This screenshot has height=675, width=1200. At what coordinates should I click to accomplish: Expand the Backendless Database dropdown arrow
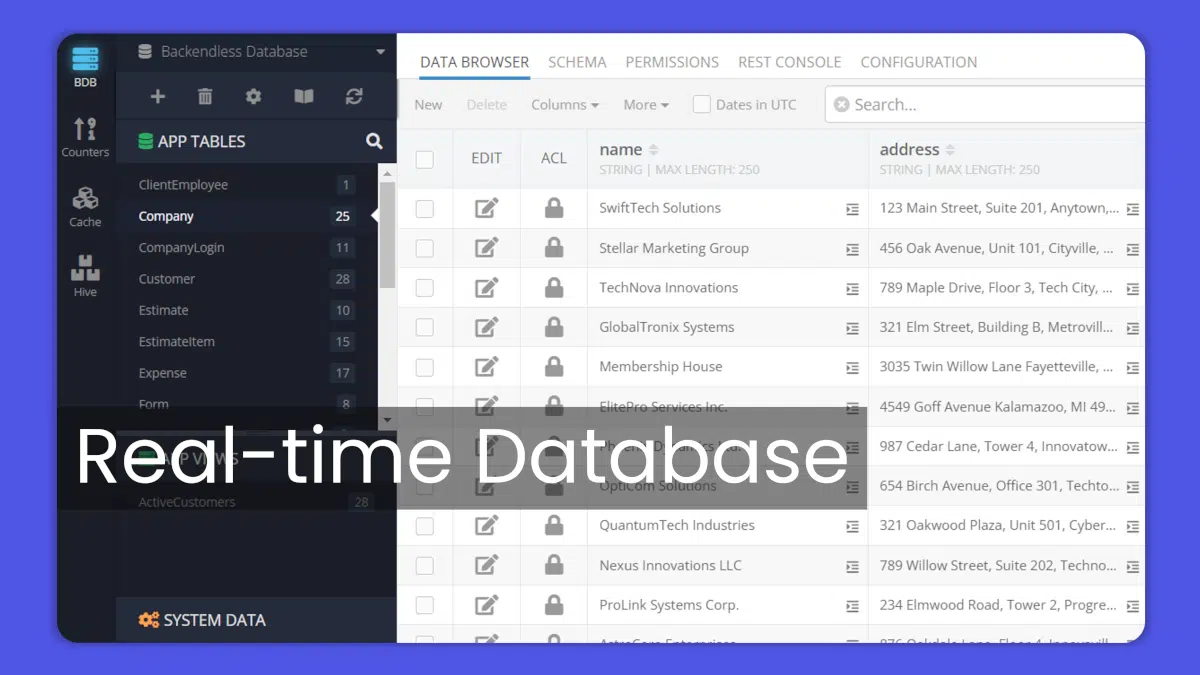(380, 52)
